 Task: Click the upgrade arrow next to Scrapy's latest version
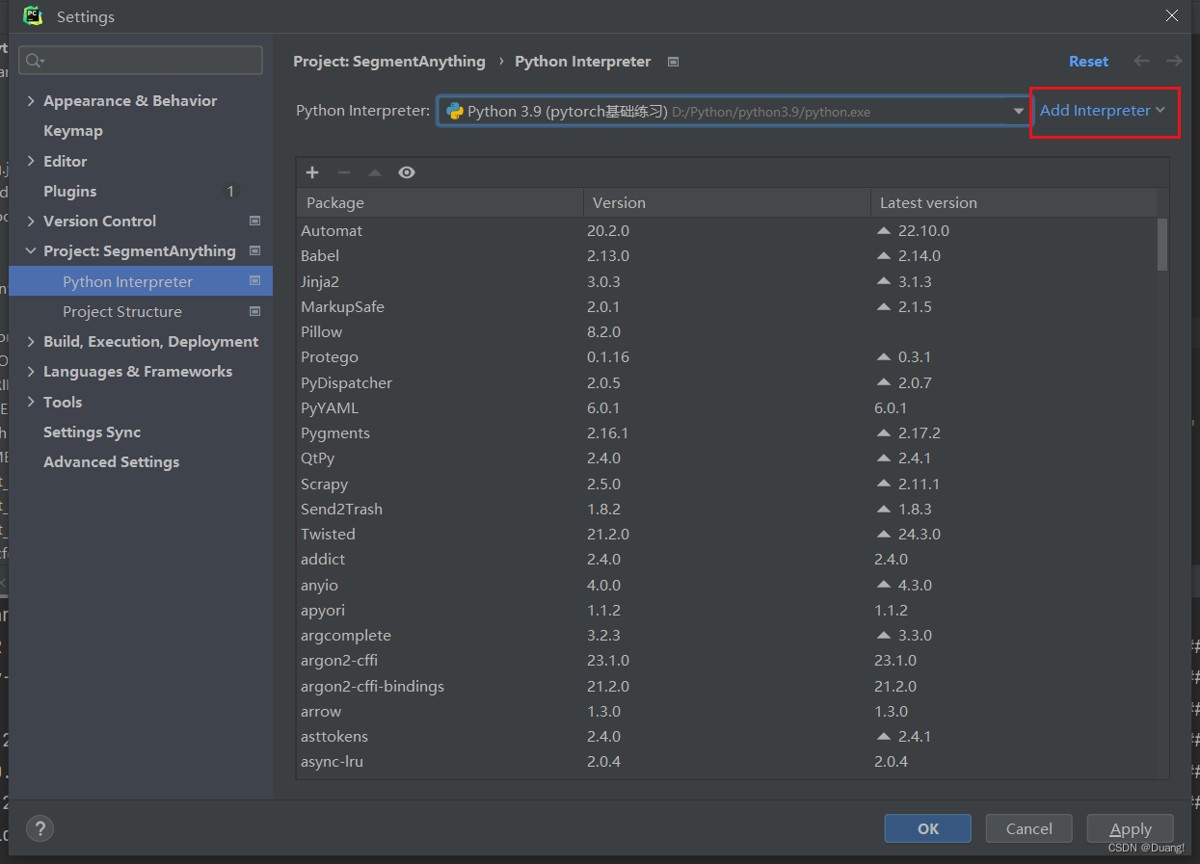pyautogui.click(x=883, y=484)
